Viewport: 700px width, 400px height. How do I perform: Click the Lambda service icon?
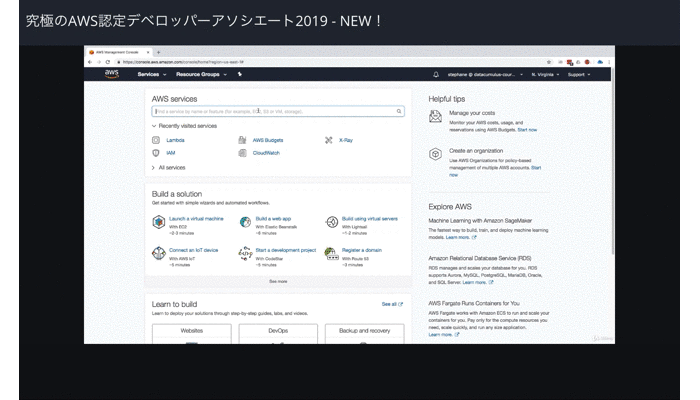[156, 140]
